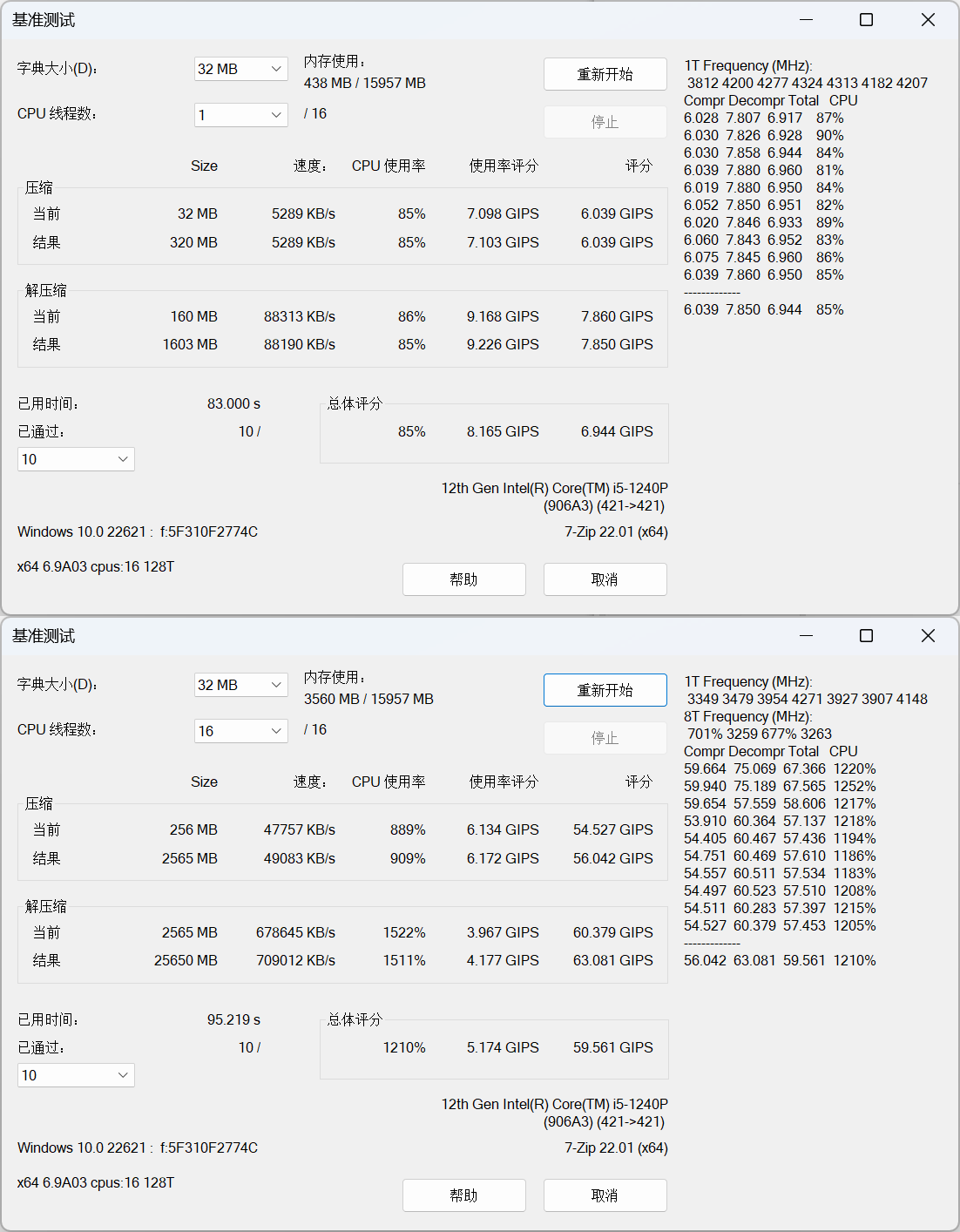Viewport: 960px width, 1232px height.
Task: Open 帮助 in the lower benchmark window
Action: point(463,1195)
